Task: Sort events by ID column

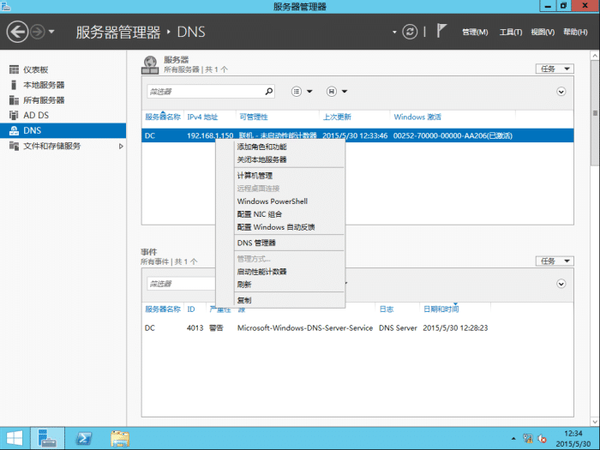Action: (x=191, y=309)
